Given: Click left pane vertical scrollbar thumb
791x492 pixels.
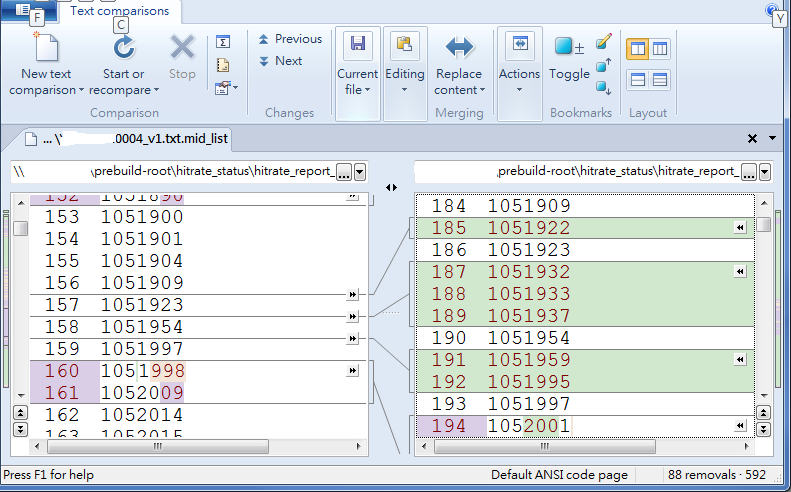Looking at the screenshot, I should (20, 229).
